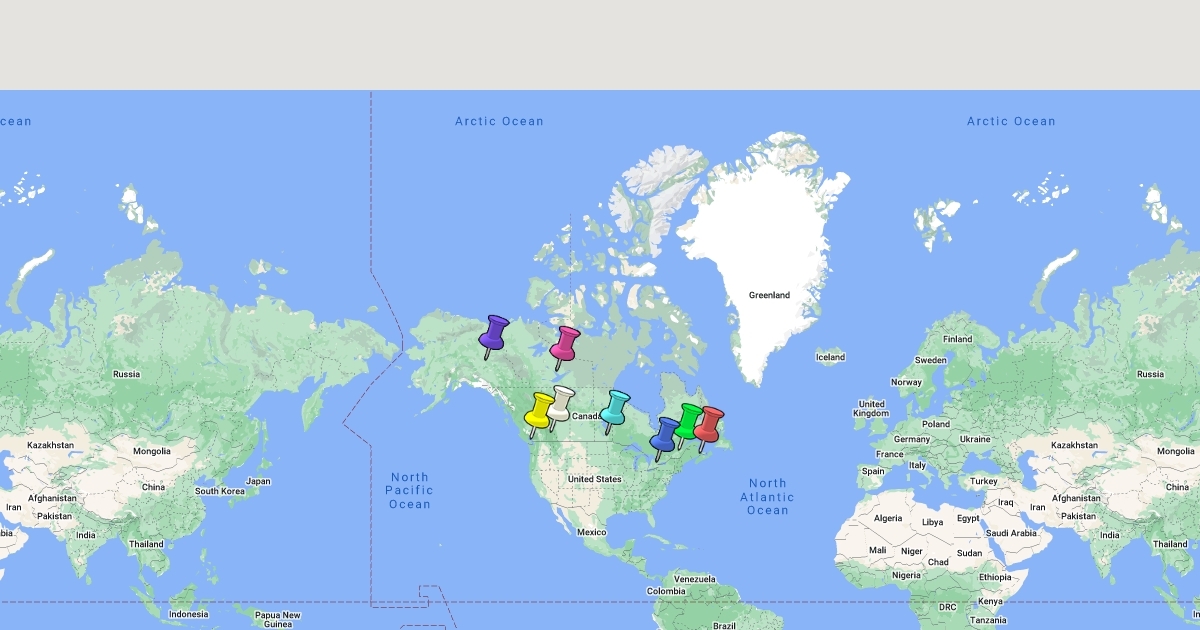Select the pink pushpin marker

pos(565,344)
